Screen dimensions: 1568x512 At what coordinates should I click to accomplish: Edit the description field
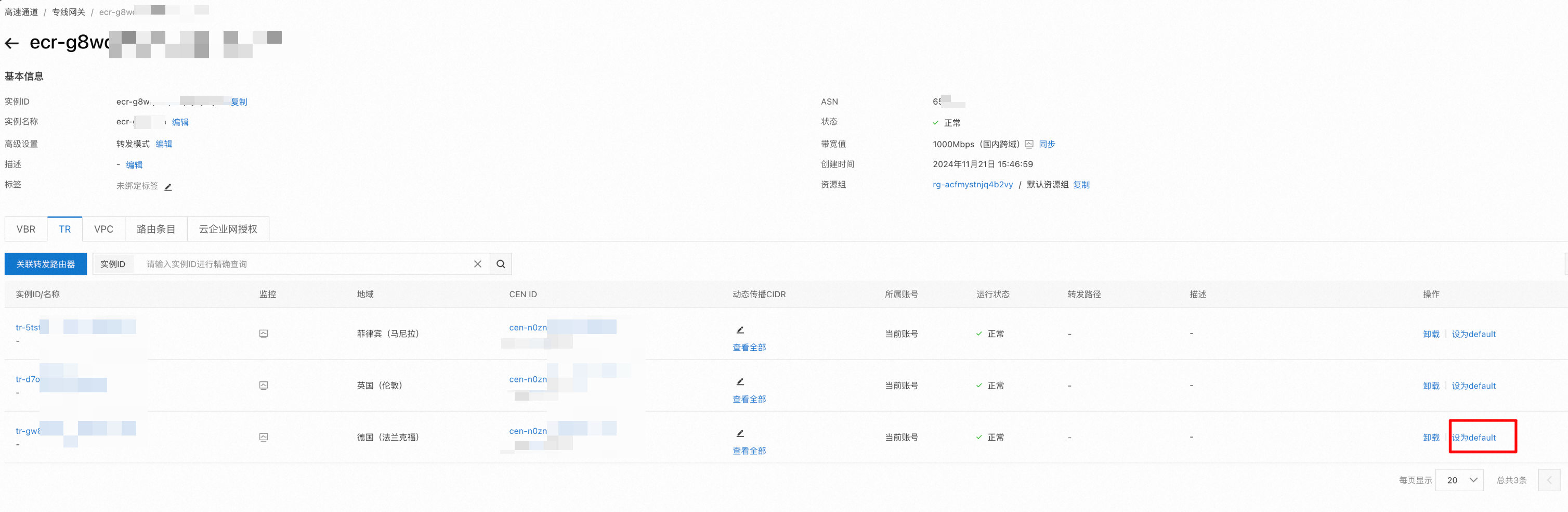point(134,164)
